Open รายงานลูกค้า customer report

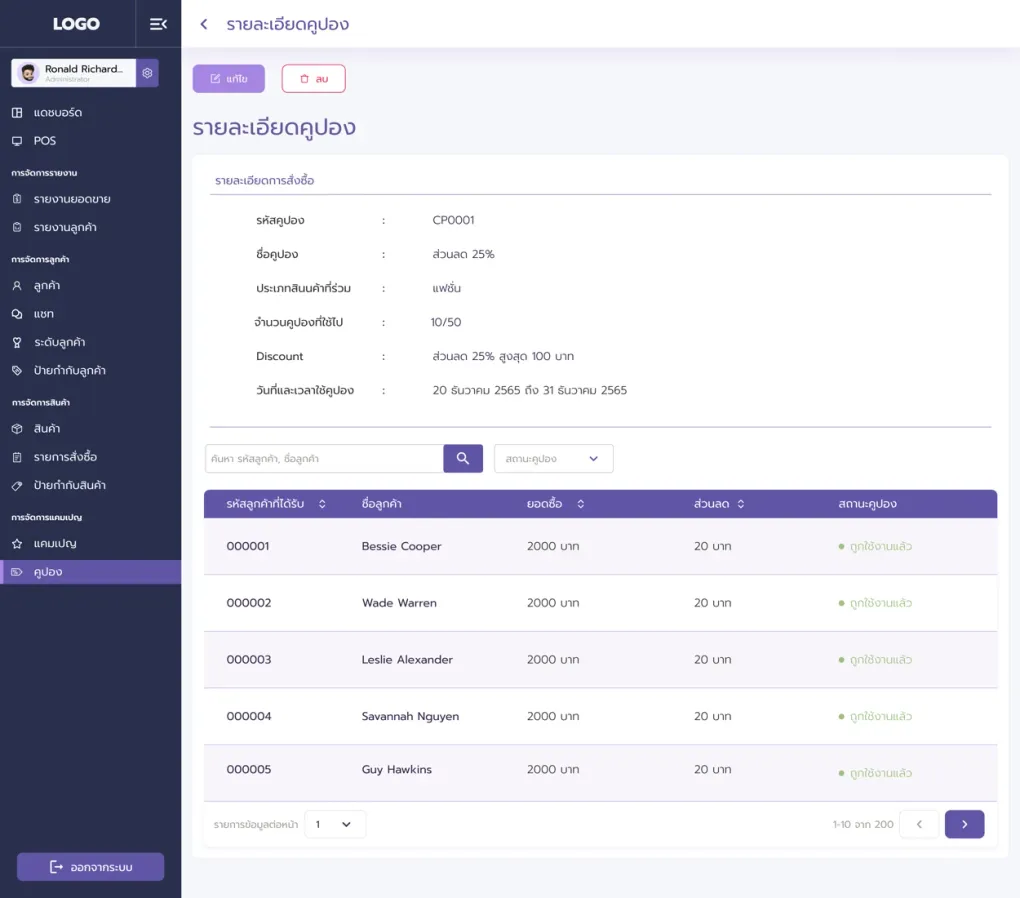(90, 227)
